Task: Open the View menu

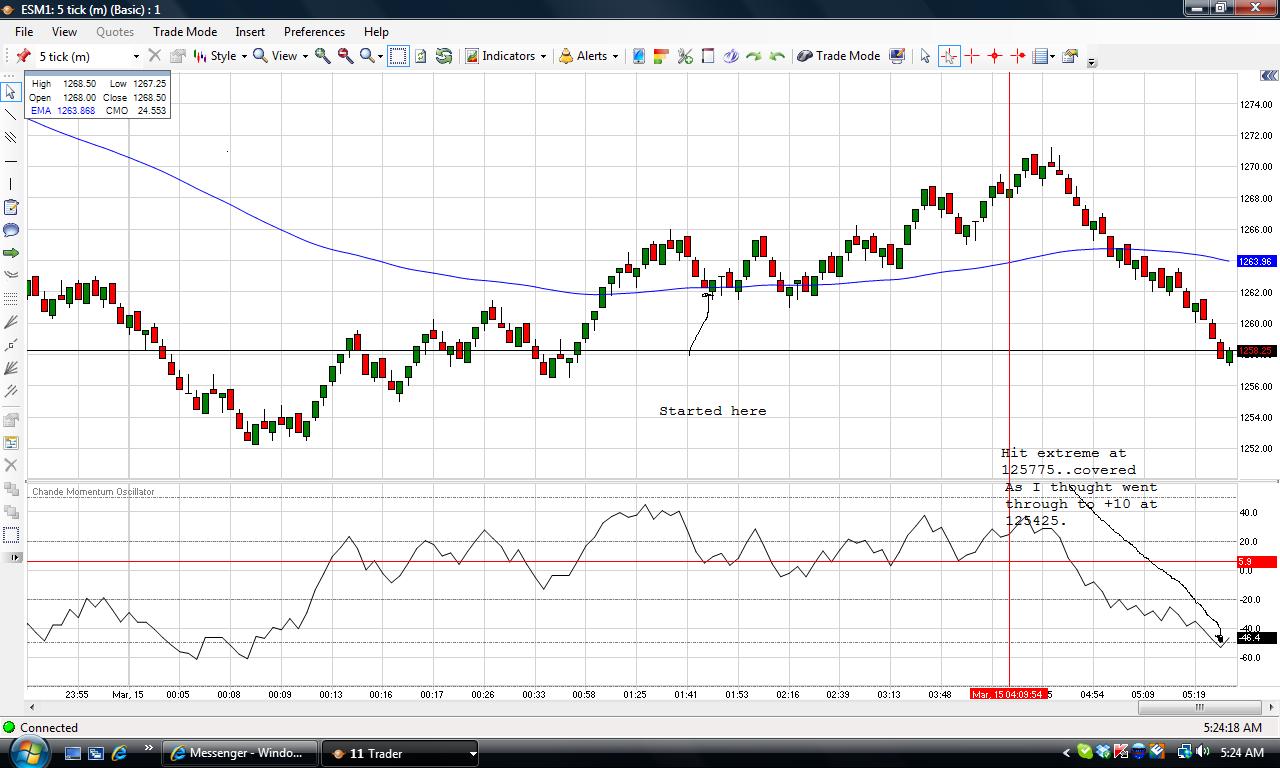Action: tap(64, 32)
